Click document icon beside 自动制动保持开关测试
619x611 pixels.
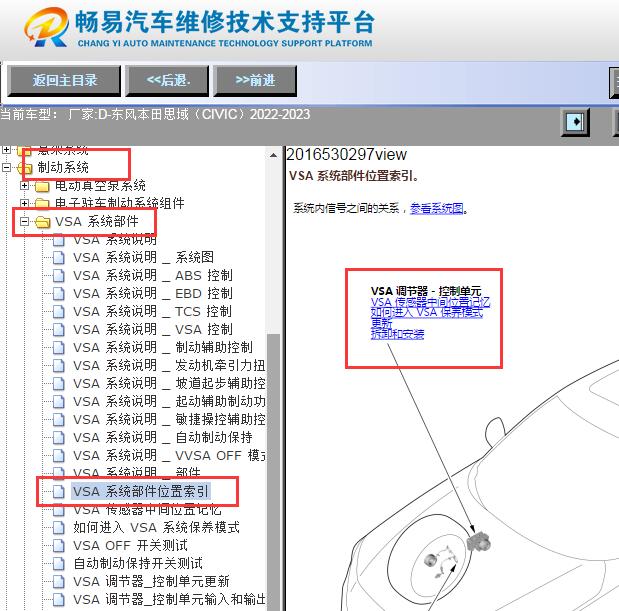58,564
